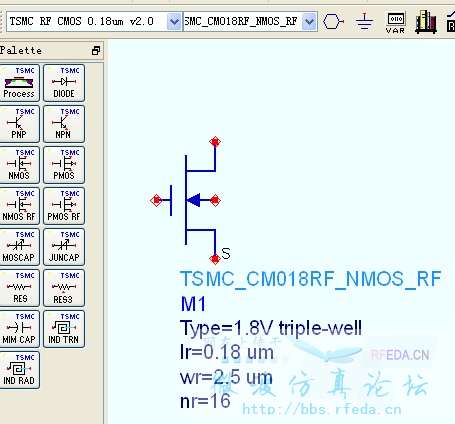The height and width of the screenshot is (424, 455).
Task: Choose the TSMC RES resistor
Action: click(x=19, y=288)
